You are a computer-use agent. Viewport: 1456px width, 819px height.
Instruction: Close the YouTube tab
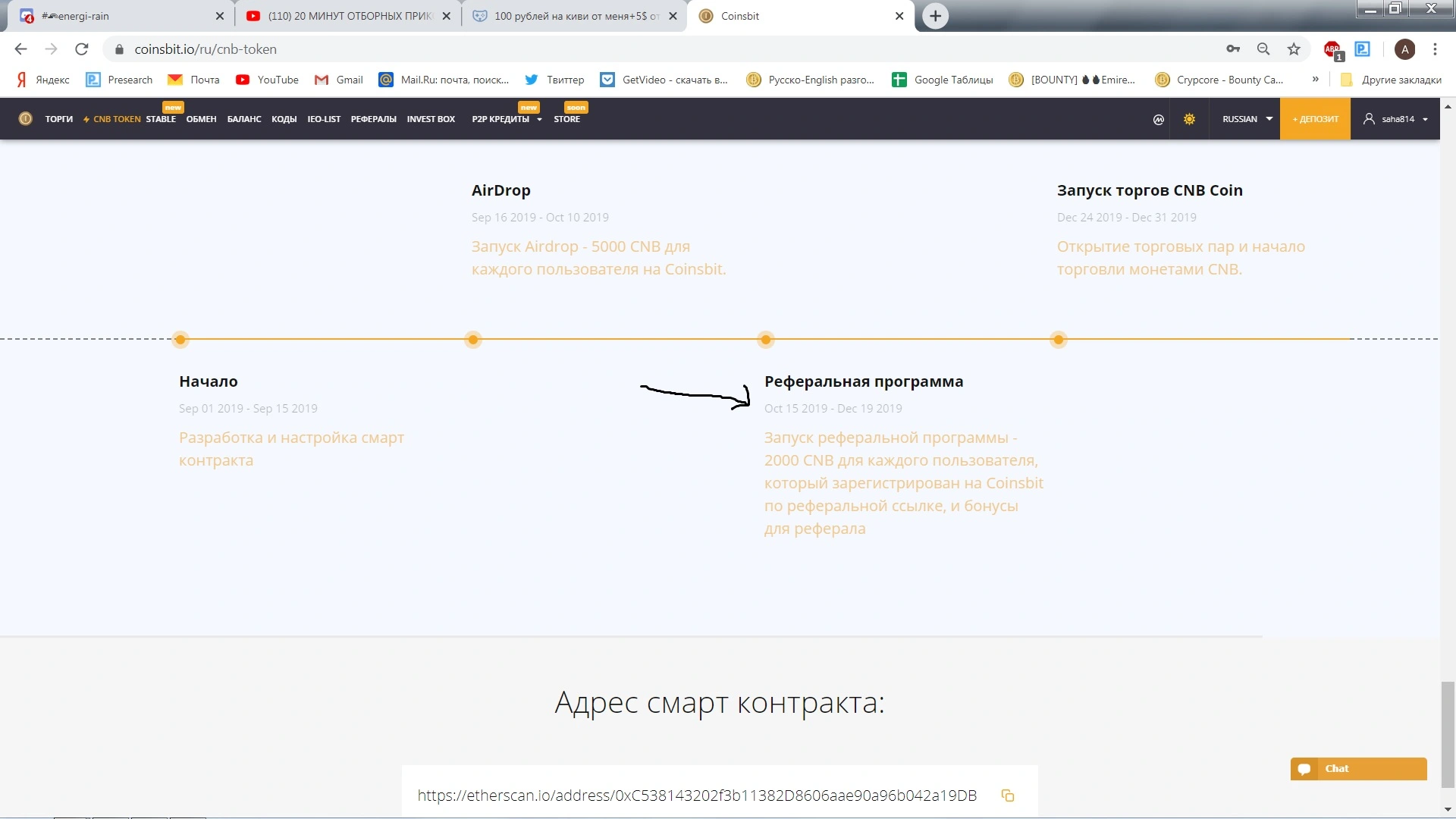[447, 16]
